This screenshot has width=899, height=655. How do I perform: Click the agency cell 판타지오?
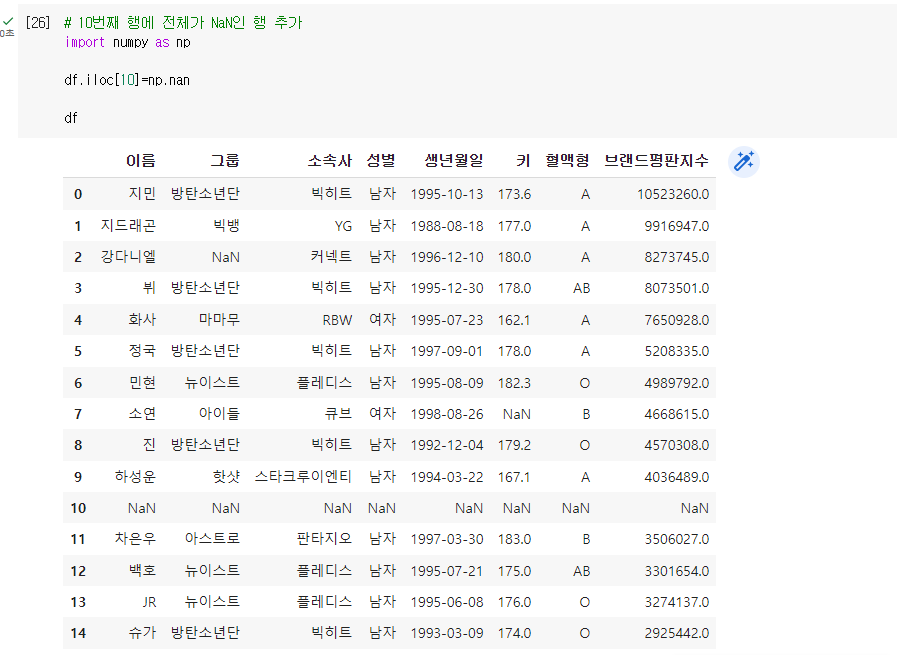point(324,539)
